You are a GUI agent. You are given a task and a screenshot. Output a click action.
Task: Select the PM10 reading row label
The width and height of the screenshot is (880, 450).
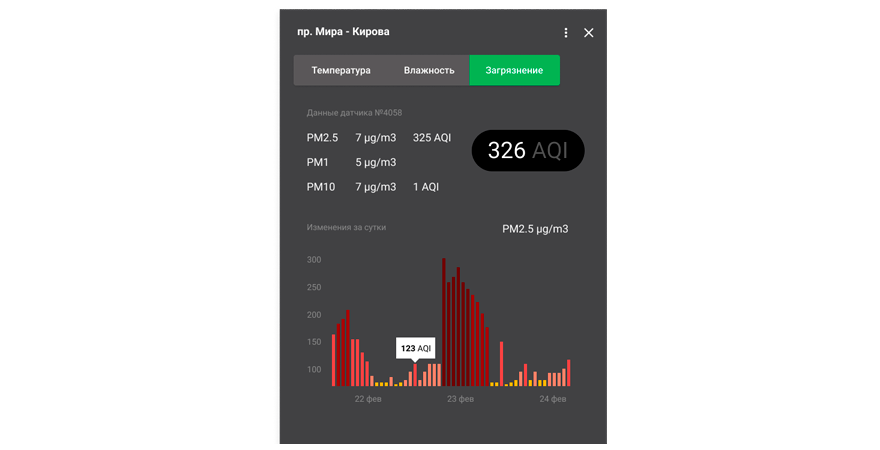coord(322,187)
